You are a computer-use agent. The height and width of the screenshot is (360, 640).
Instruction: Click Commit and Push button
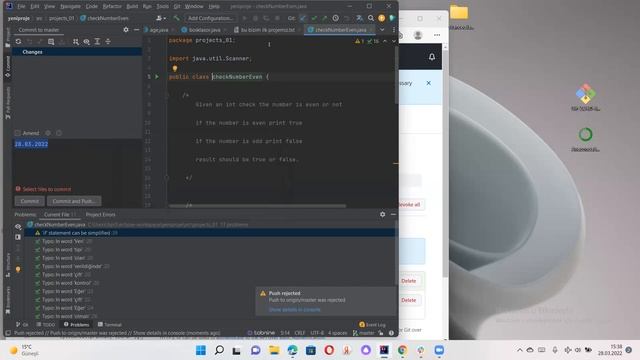tap(74, 201)
